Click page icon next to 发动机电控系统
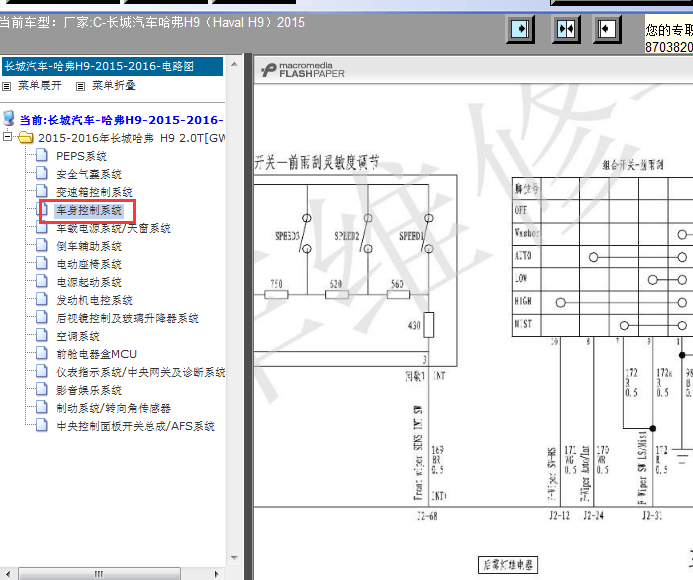Screen dimensions: 693x580 click(x=42, y=300)
